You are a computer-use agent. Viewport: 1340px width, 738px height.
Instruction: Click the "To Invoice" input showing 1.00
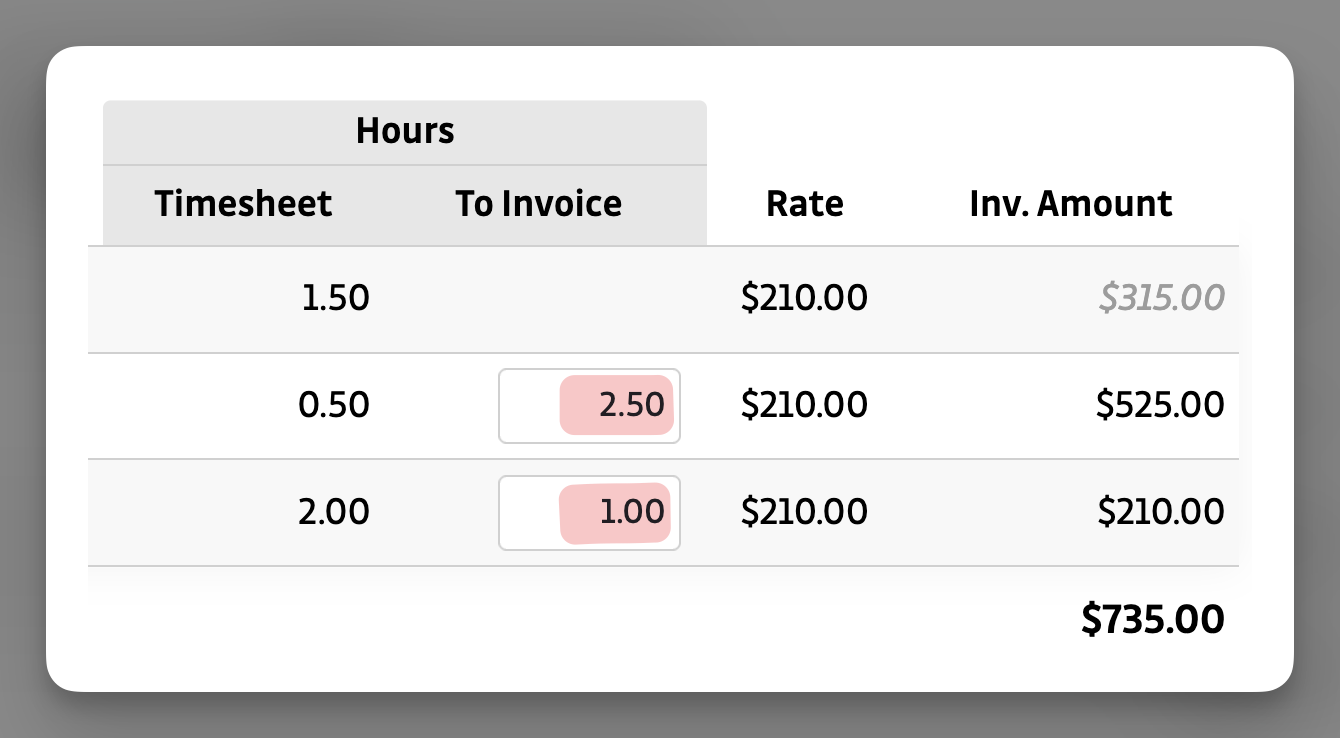pos(589,512)
